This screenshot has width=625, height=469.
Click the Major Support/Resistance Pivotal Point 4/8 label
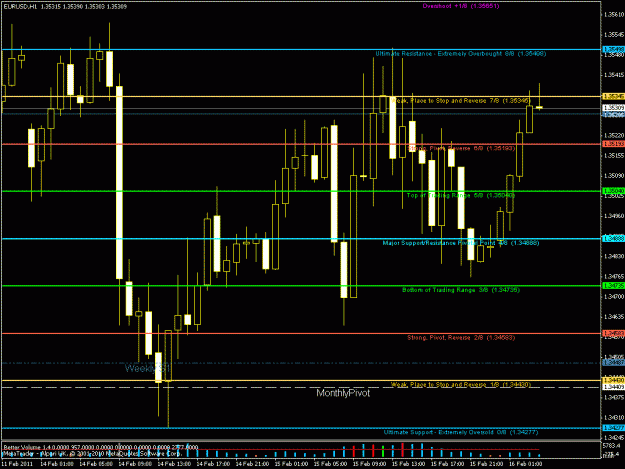[461, 243]
